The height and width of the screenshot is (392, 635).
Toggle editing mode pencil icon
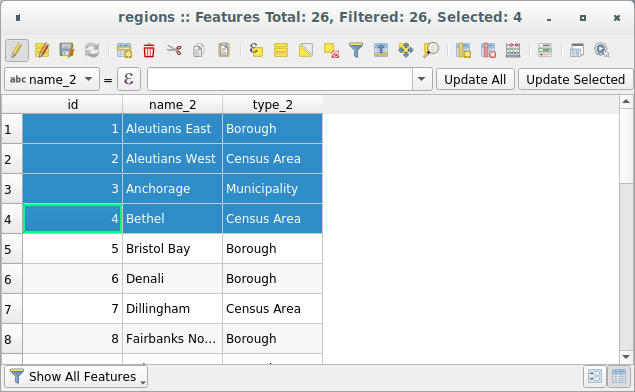pos(17,51)
